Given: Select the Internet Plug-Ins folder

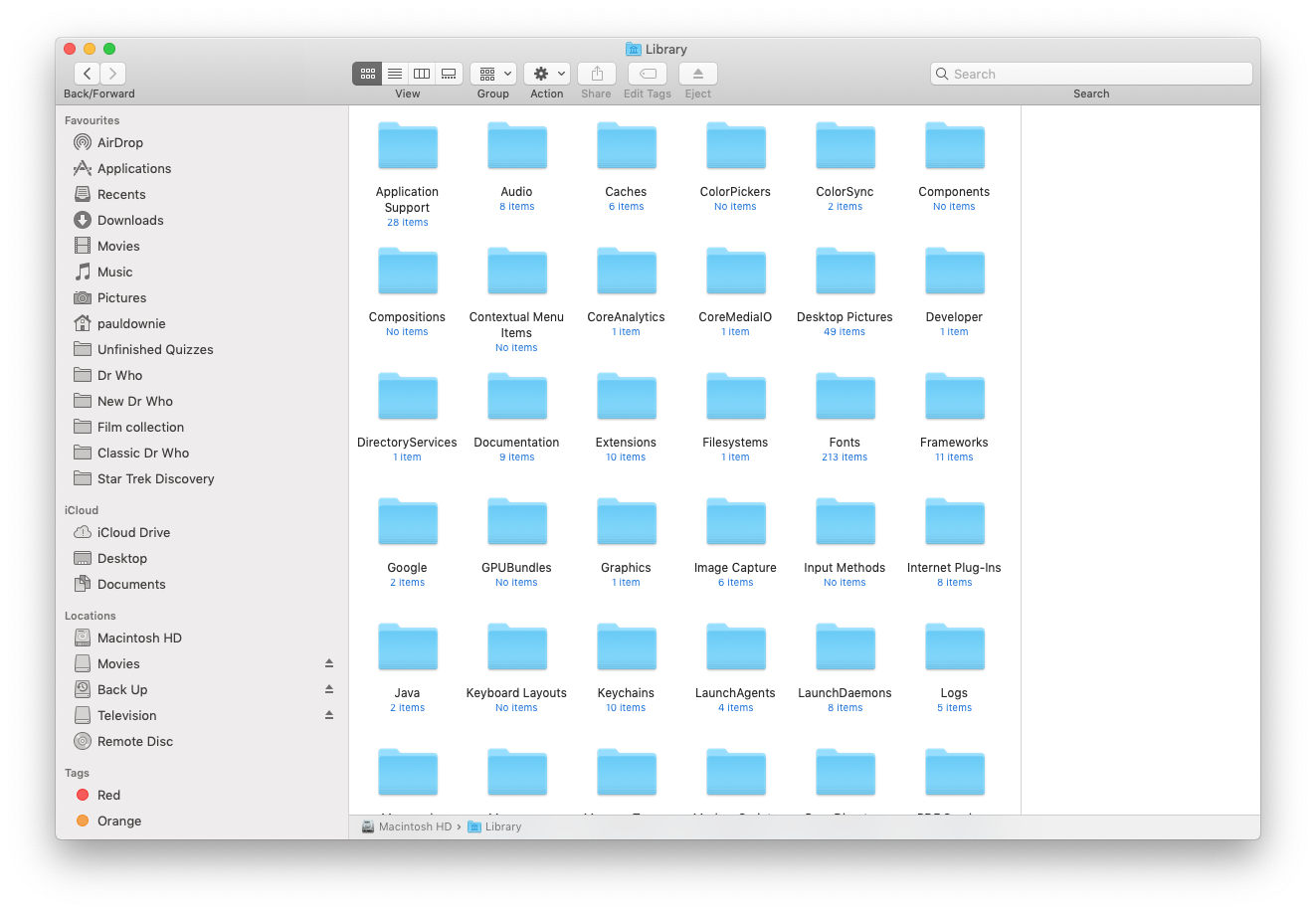Looking at the screenshot, I should pos(955,522).
